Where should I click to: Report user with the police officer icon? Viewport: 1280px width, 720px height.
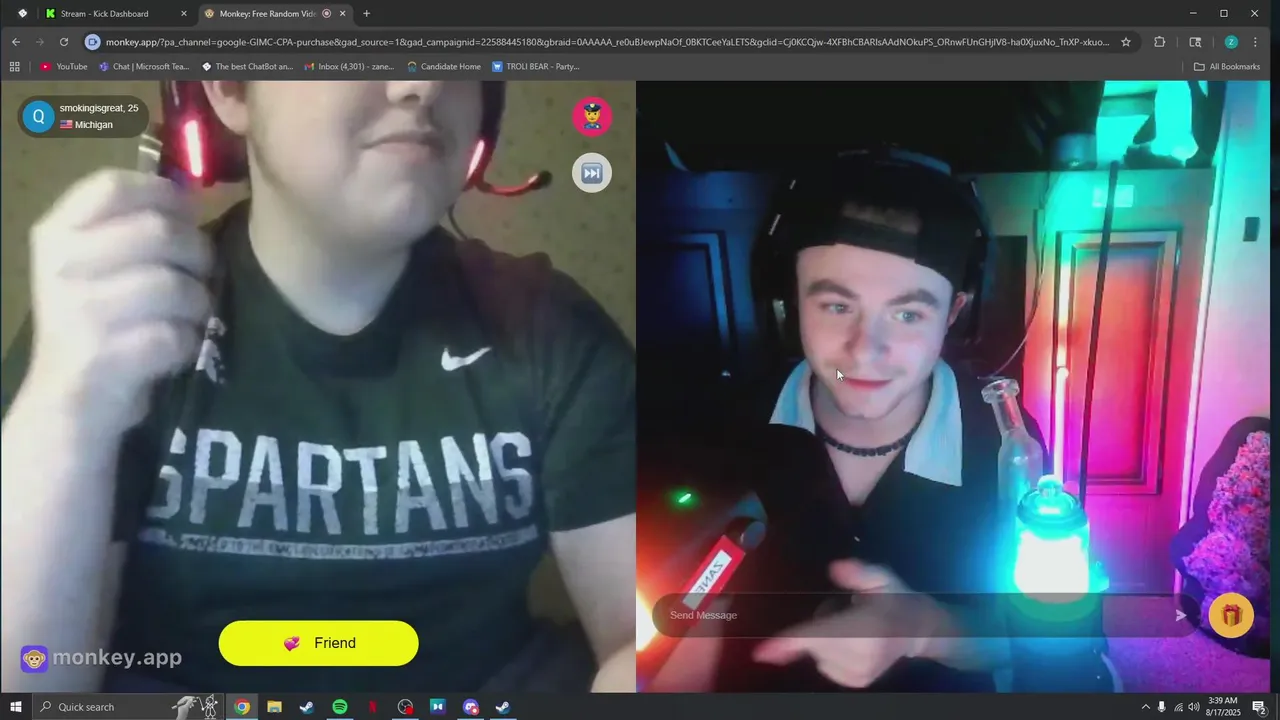pyautogui.click(x=591, y=116)
